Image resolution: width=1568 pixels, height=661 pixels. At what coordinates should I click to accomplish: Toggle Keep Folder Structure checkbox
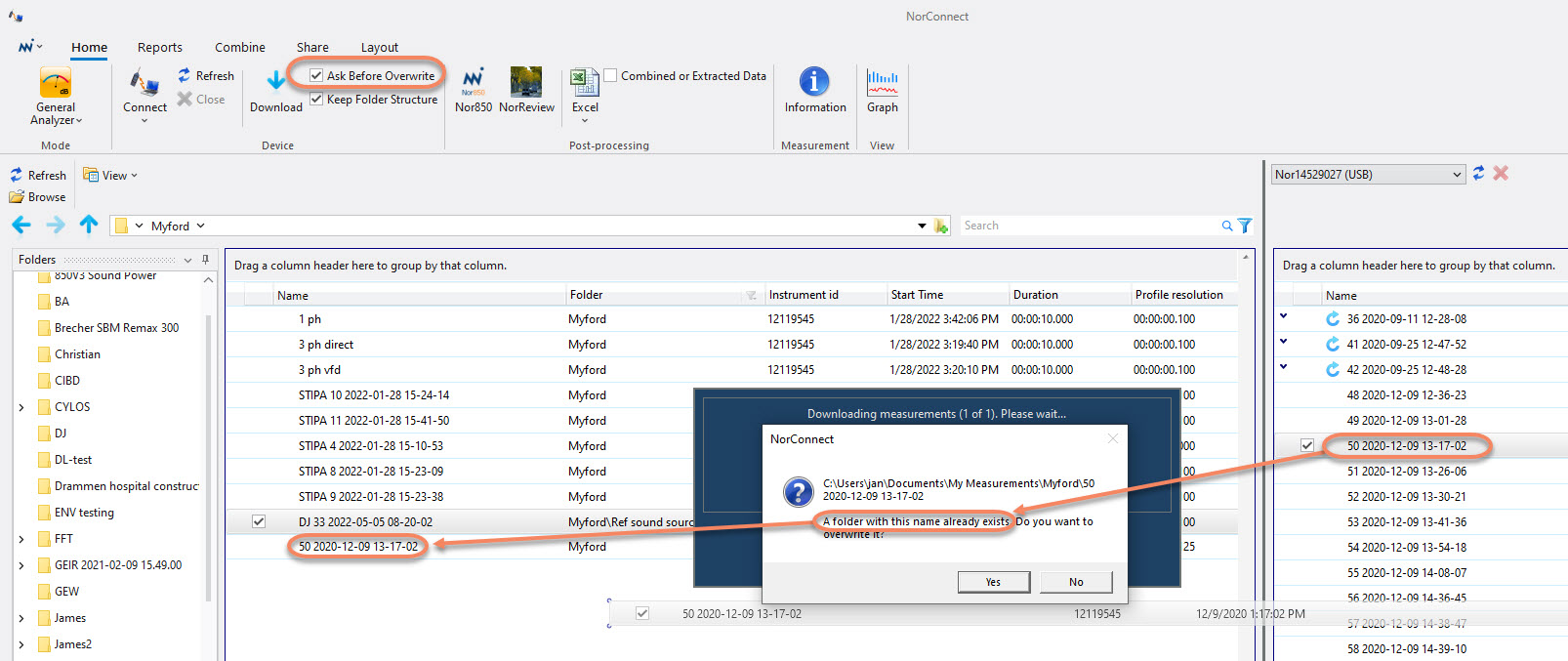click(316, 99)
